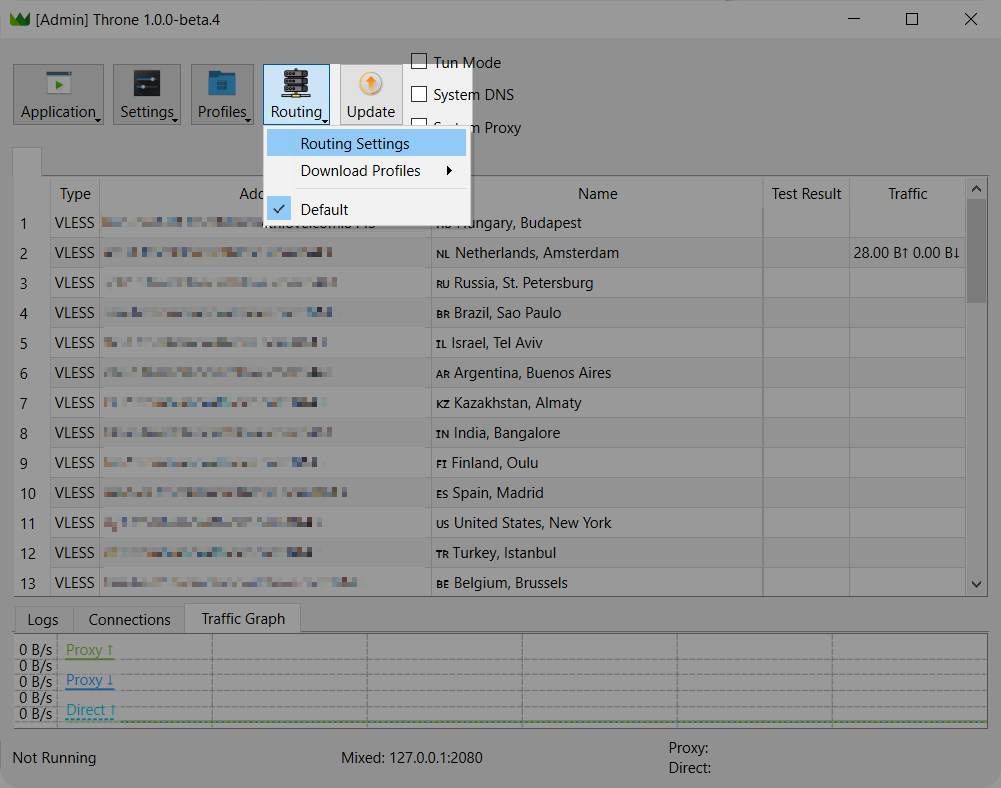Click the Traffic column header
Image resolution: width=1001 pixels, height=788 pixels.
(x=907, y=194)
